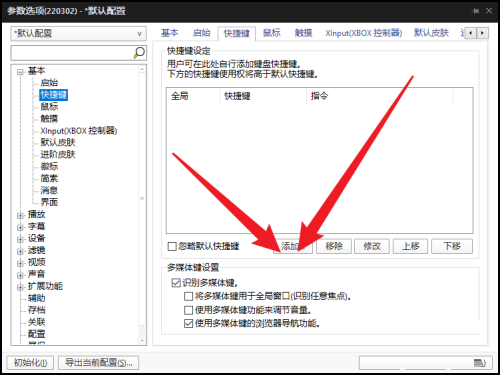Viewport: 500px width, 375px height.
Task: Select 快捷键 in the settings tree
Action: tap(54, 95)
